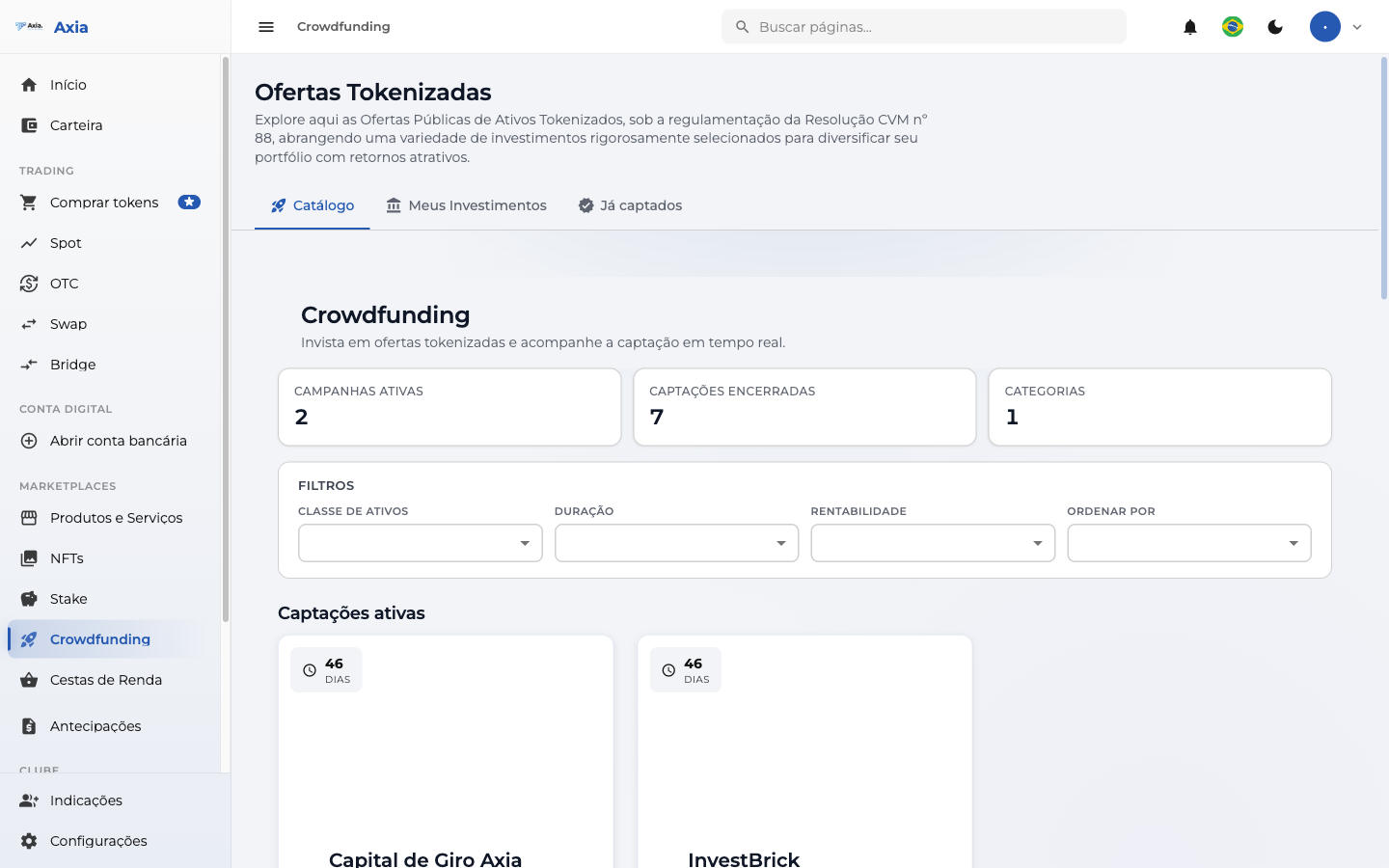This screenshot has width=1389, height=868.
Task: Click the Crowdfunding rocket icon in sidebar
Action: pos(29,639)
